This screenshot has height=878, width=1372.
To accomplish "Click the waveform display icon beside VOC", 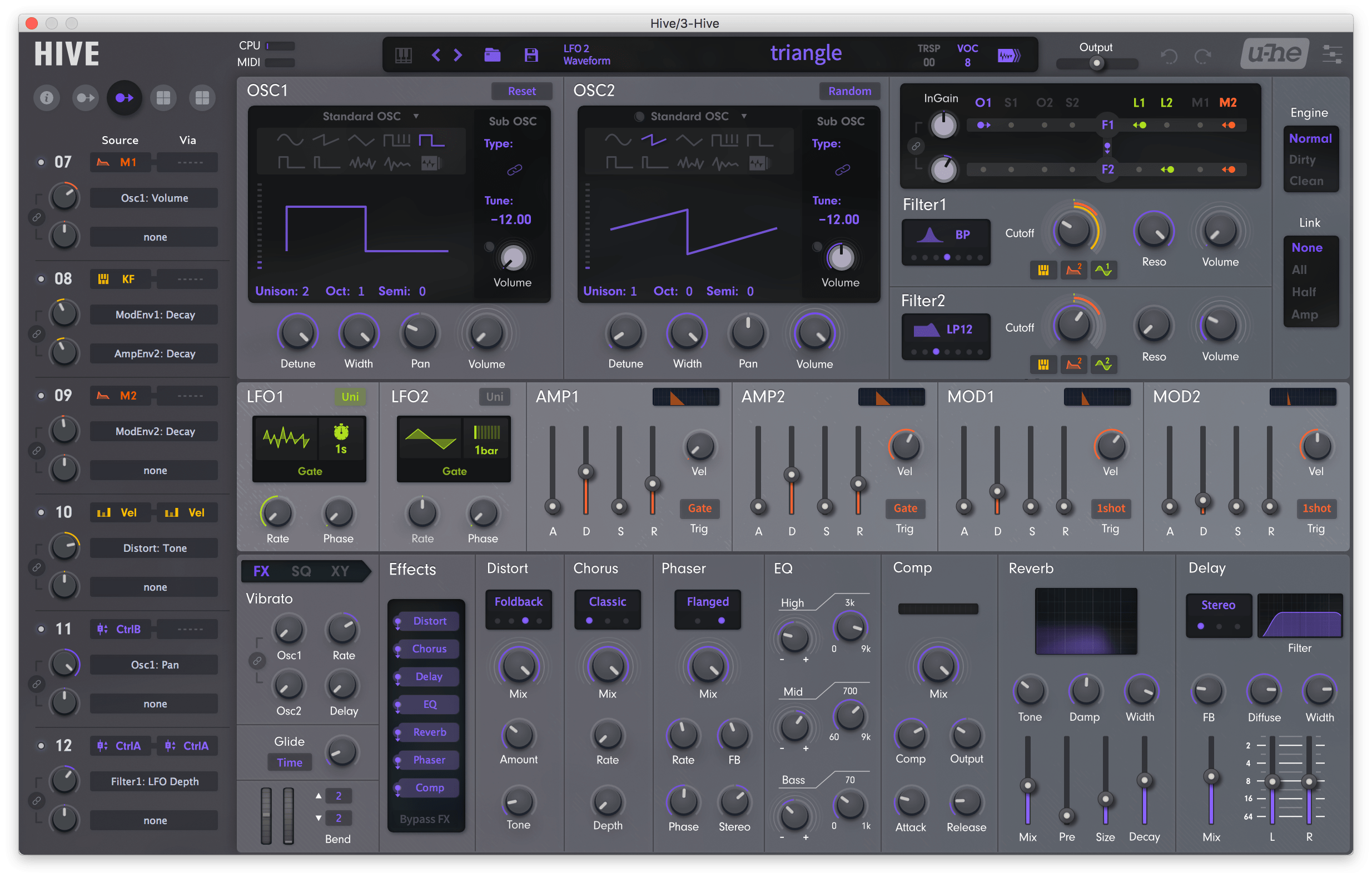I will pos(1008,56).
